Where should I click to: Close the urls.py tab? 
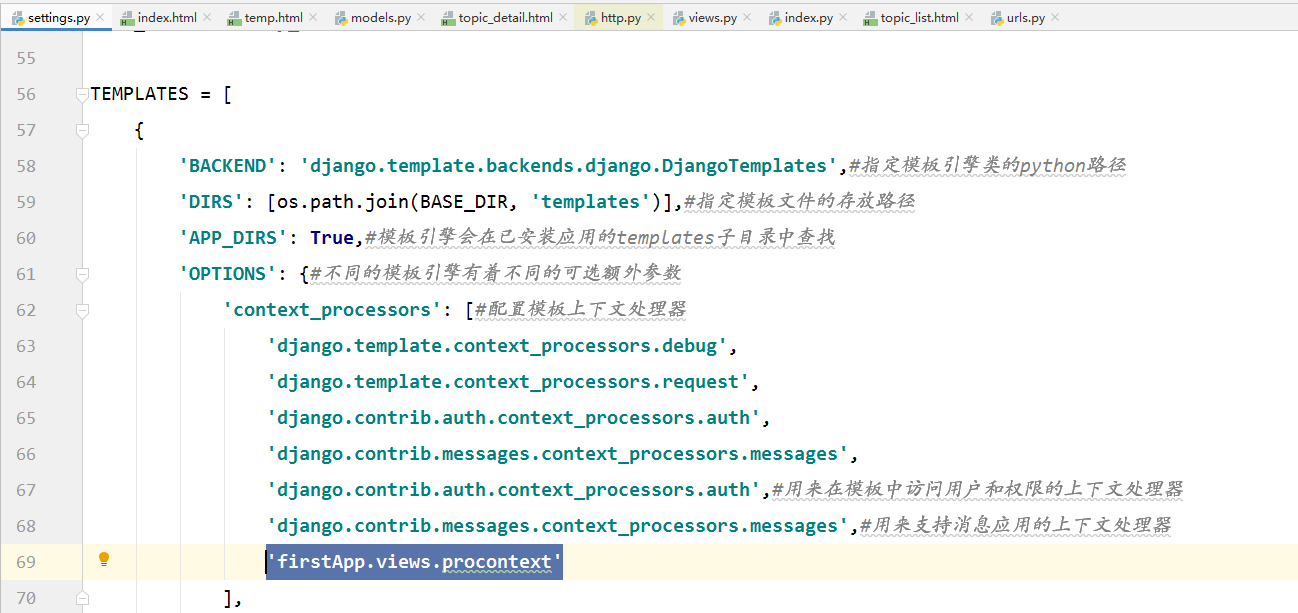[x=1056, y=18]
